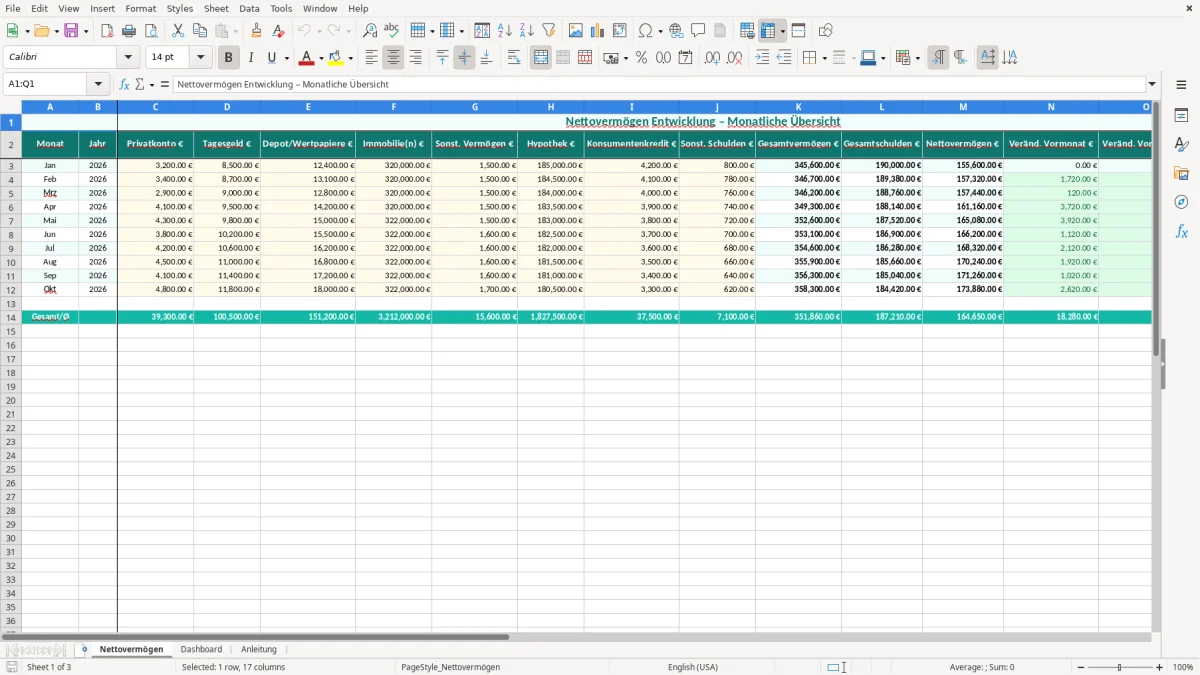
Task: Click the zoom slider
Action: pos(1119,667)
